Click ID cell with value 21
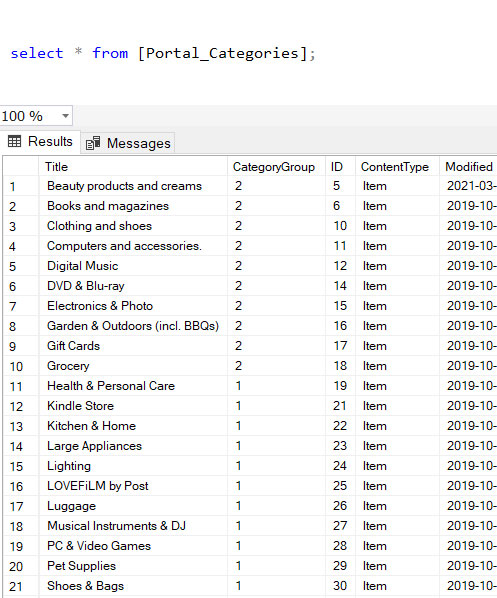Image resolution: width=497 pixels, height=598 pixels. pos(341,406)
